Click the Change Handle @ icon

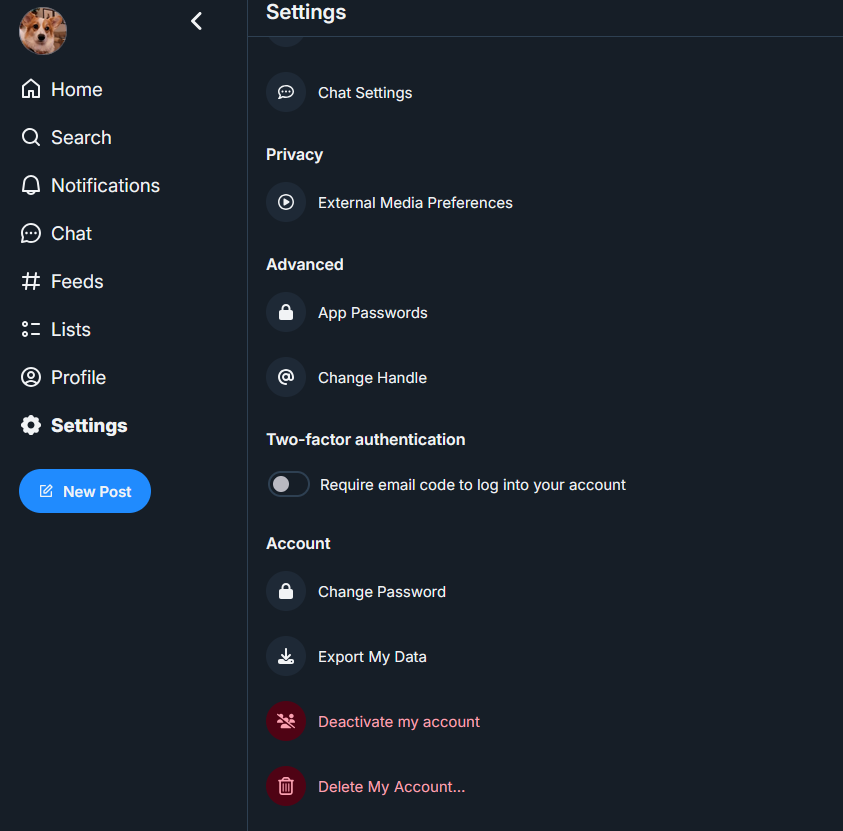click(286, 378)
